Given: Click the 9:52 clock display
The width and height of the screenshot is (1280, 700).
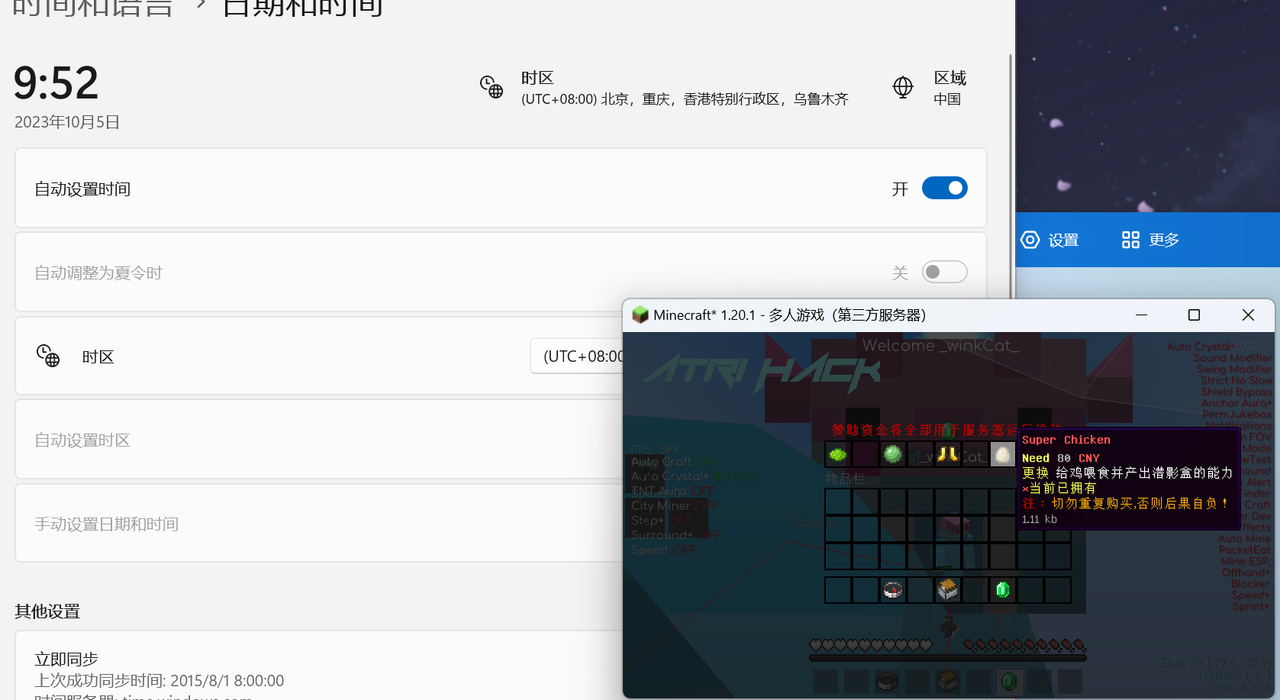Looking at the screenshot, I should pos(56,83).
